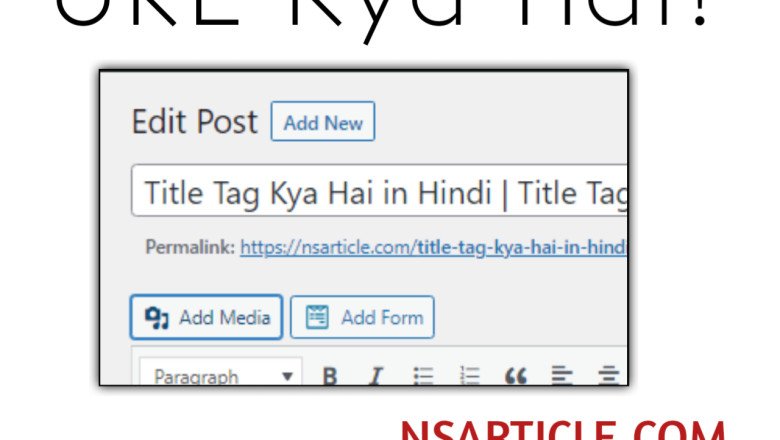Click the Add Media button label
The image size is (780, 440).
point(224,318)
